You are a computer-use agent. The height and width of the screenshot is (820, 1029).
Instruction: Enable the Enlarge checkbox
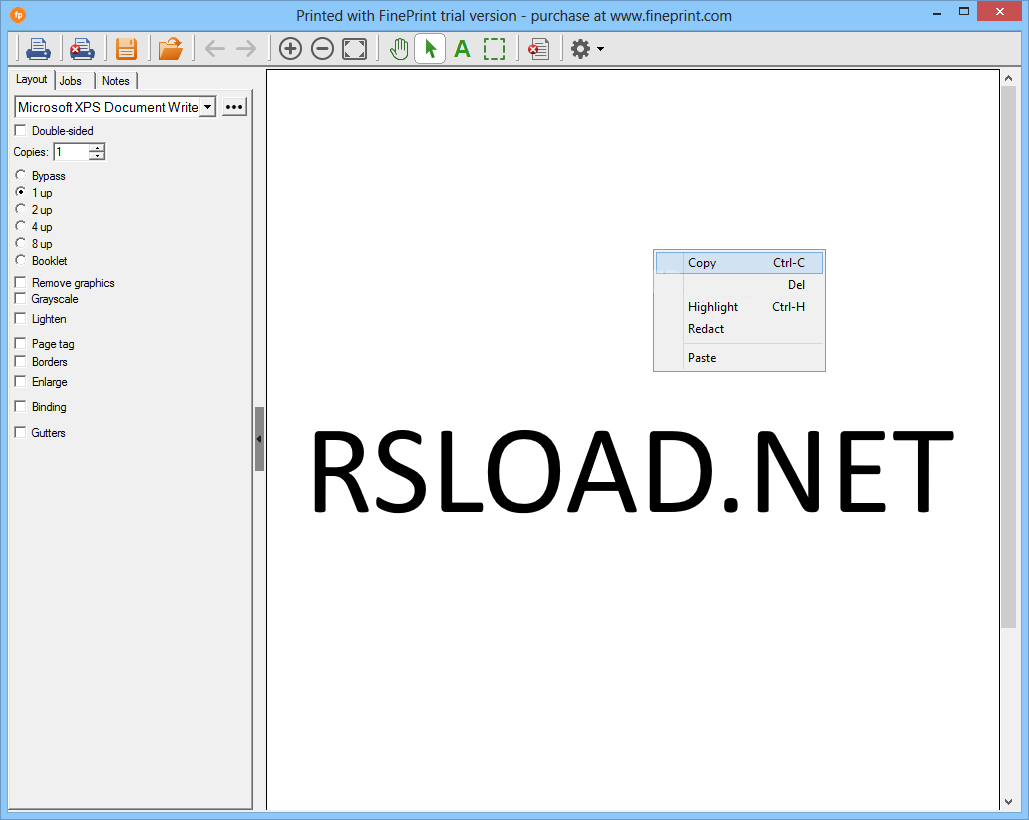pyautogui.click(x=20, y=381)
